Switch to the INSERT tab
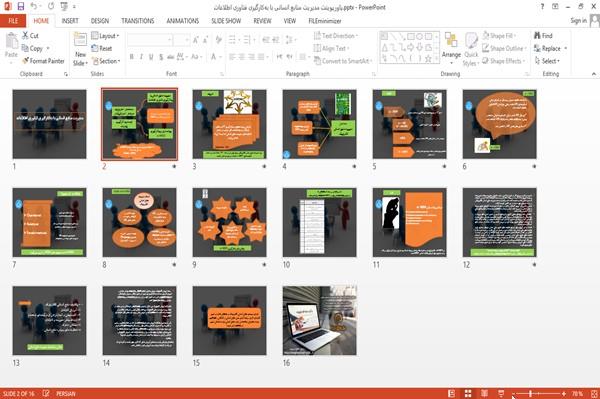Viewport: 600px width, 399px height. click(x=70, y=21)
